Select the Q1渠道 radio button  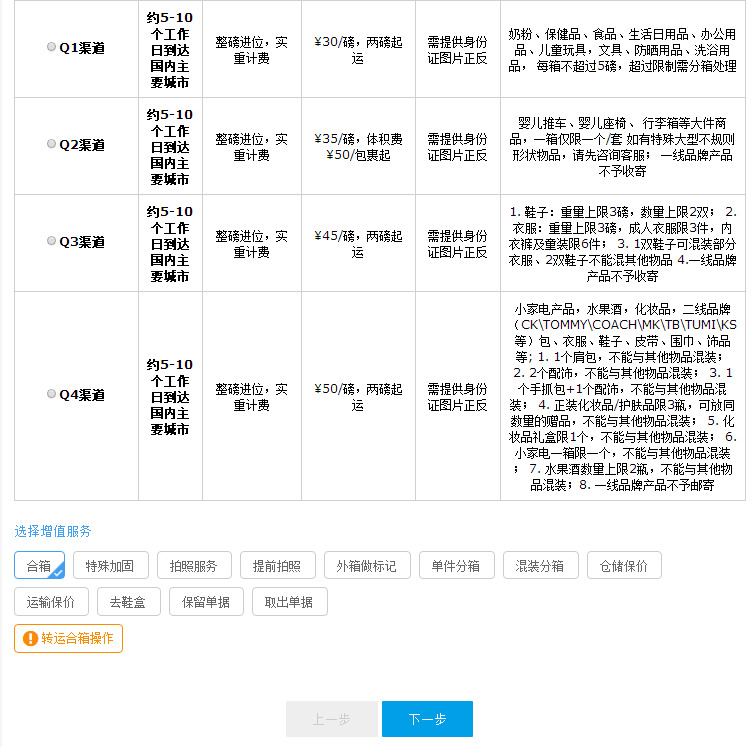click(51, 47)
